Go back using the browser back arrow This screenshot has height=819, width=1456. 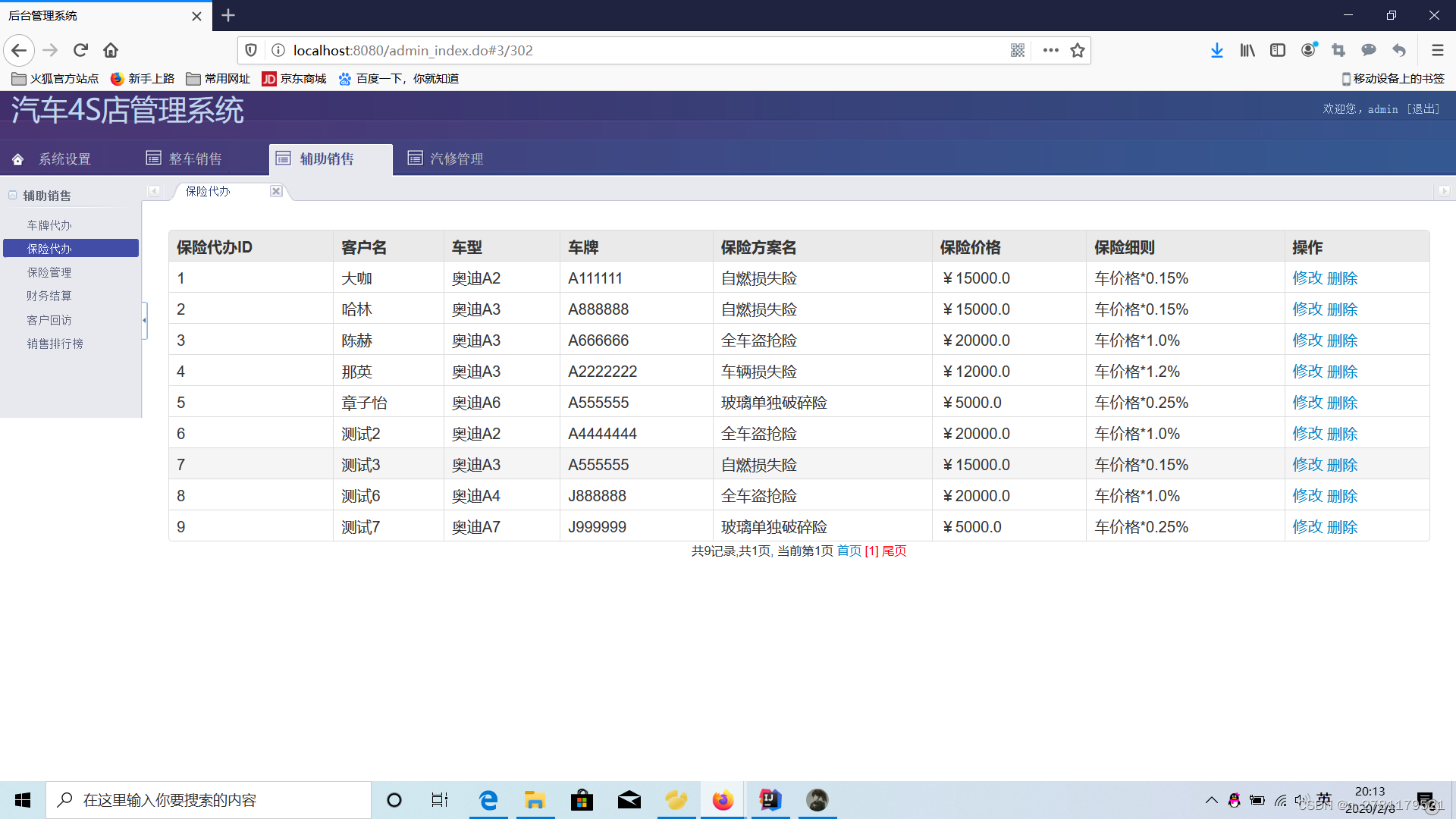coord(19,50)
